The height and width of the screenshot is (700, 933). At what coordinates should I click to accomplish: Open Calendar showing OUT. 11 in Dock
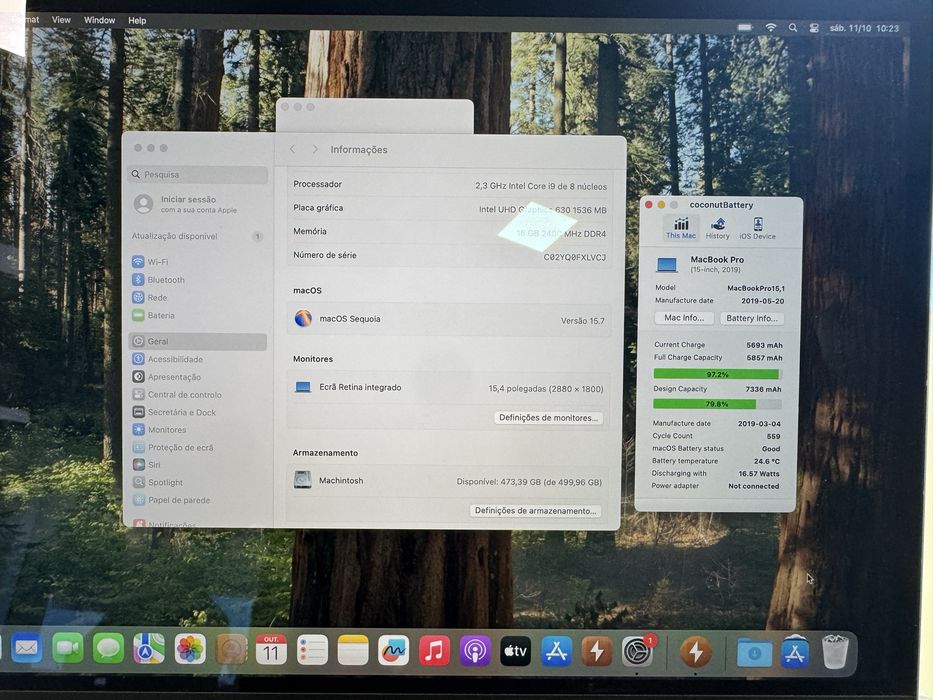click(x=271, y=649)
